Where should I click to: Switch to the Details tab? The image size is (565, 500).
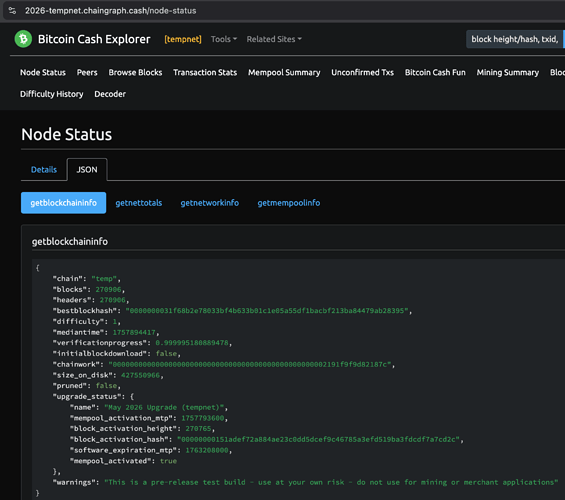44,169
